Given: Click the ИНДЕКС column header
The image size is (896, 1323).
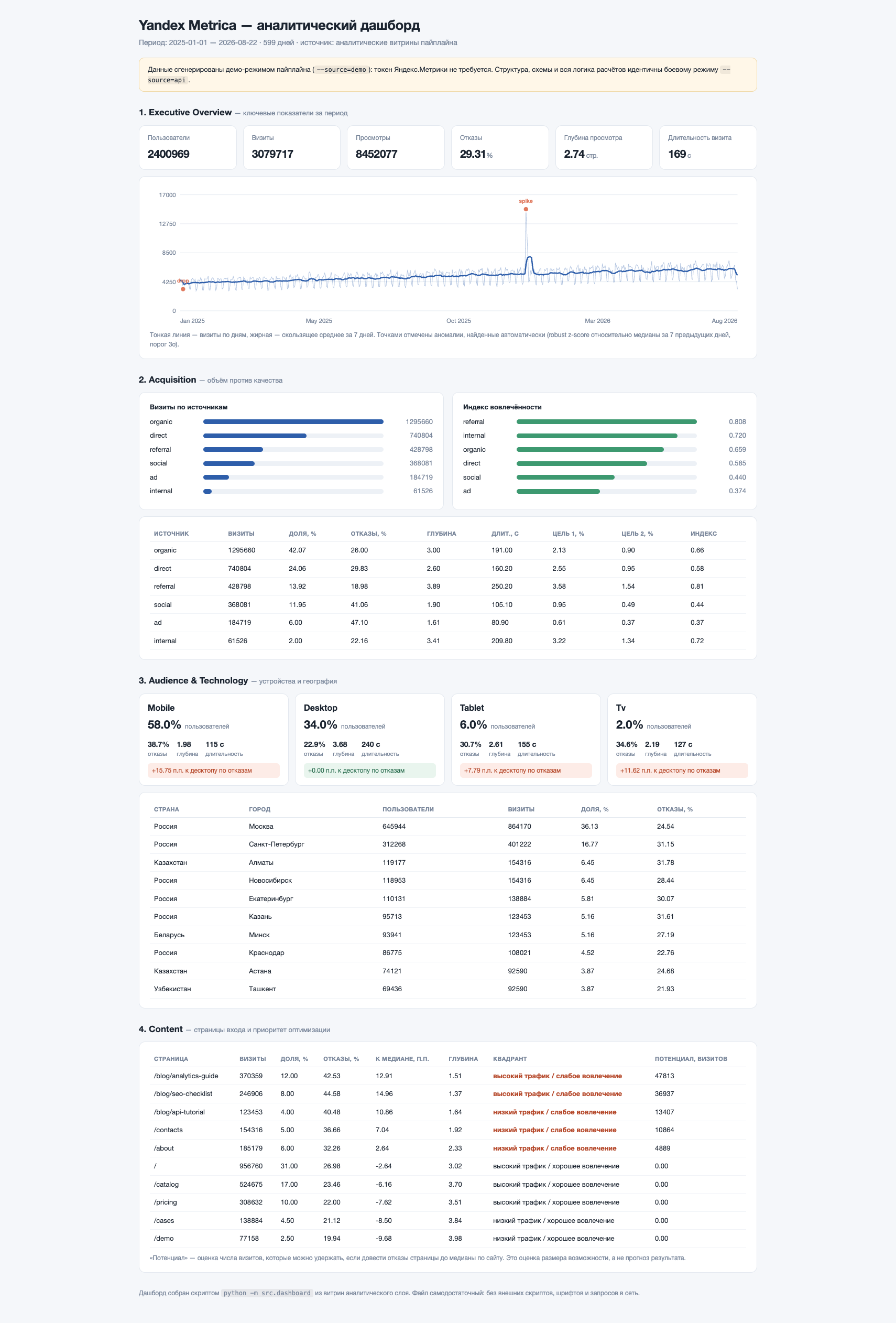Looking at the screenshot, I should [704, 534].
